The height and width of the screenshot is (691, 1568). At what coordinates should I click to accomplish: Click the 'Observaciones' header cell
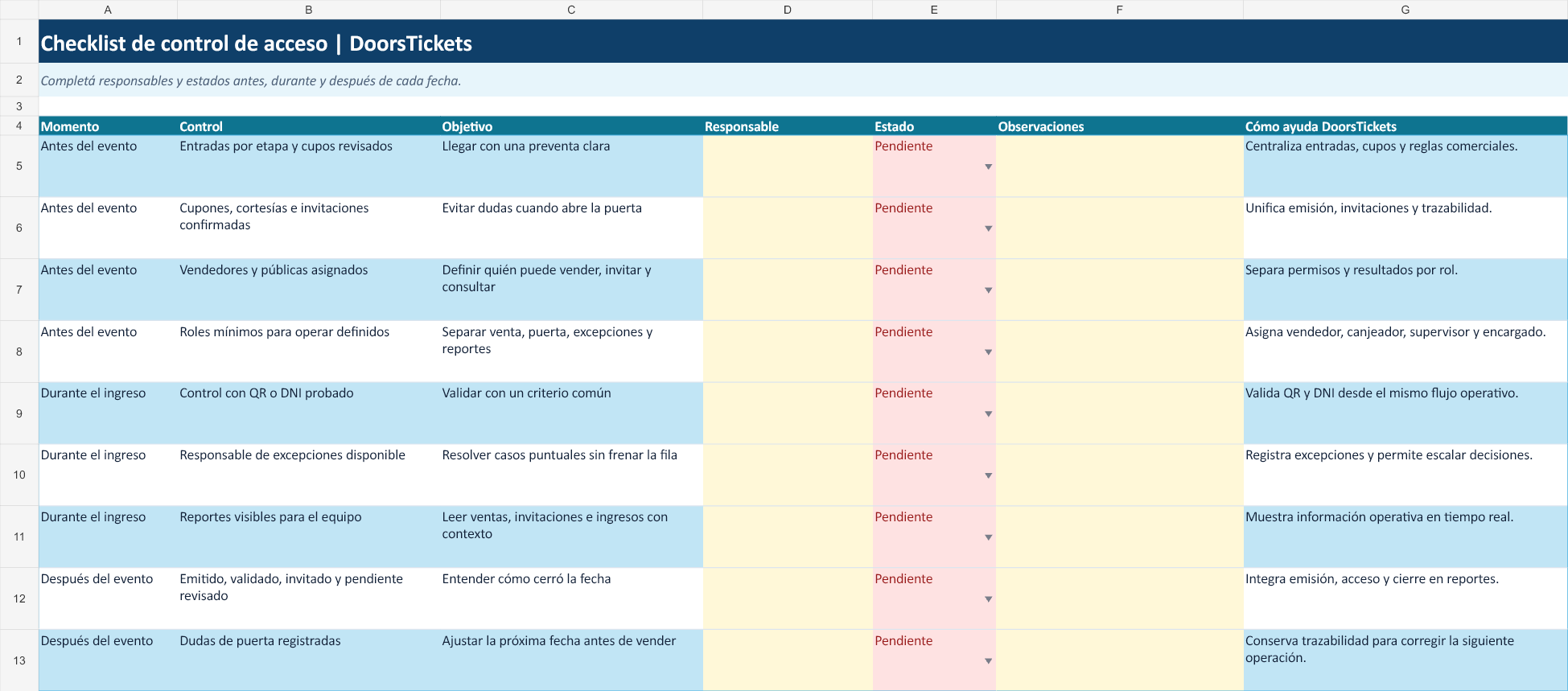click(x=1119, y=126)
